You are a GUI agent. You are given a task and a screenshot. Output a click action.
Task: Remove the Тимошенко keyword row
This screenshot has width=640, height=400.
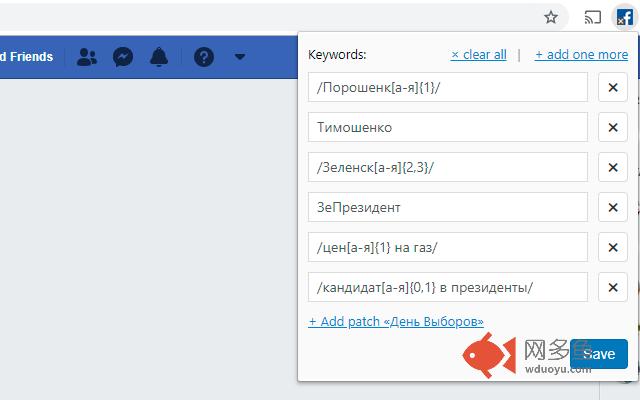[612, 128]
